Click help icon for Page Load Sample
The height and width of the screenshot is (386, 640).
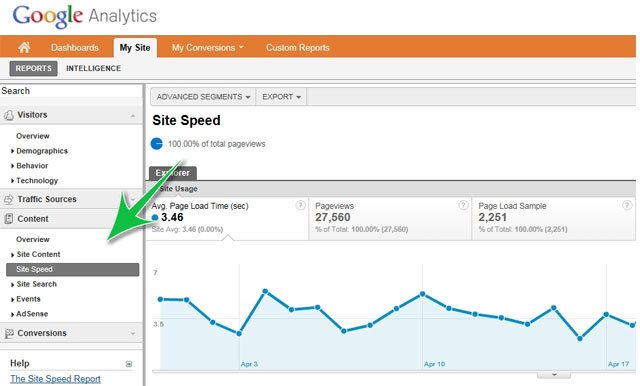coord(627,205)
